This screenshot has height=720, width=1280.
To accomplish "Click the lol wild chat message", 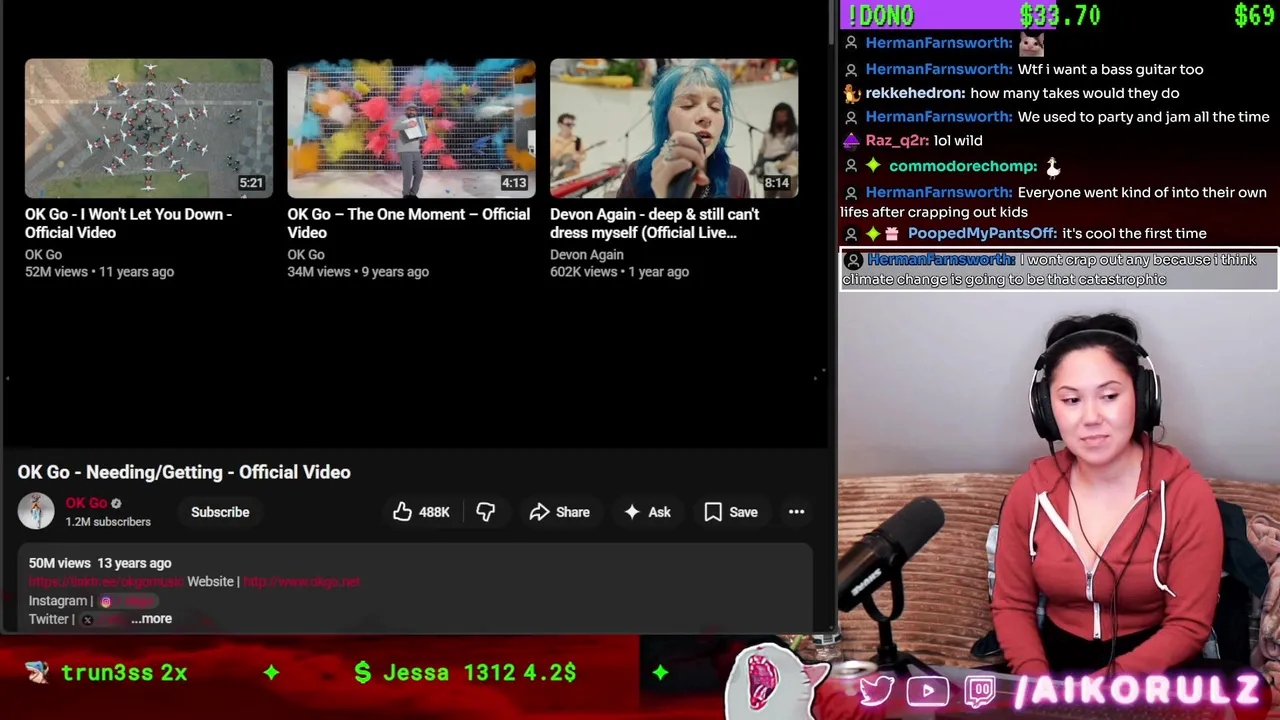I will [x=958, y=141].
